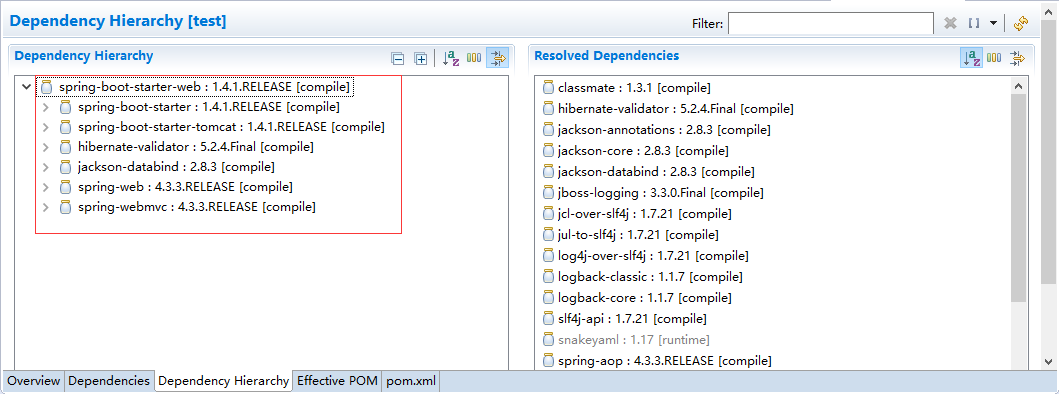The width and height of the screenshot is (1059, 394).
Task: Click the Resolved Dependencies vertical scrollbar thumb
Action: tap(1018, 197)
